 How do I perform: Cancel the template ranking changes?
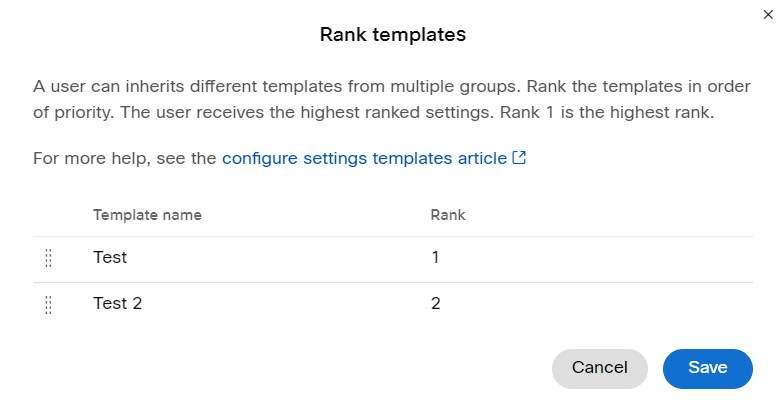coord(600,368)
